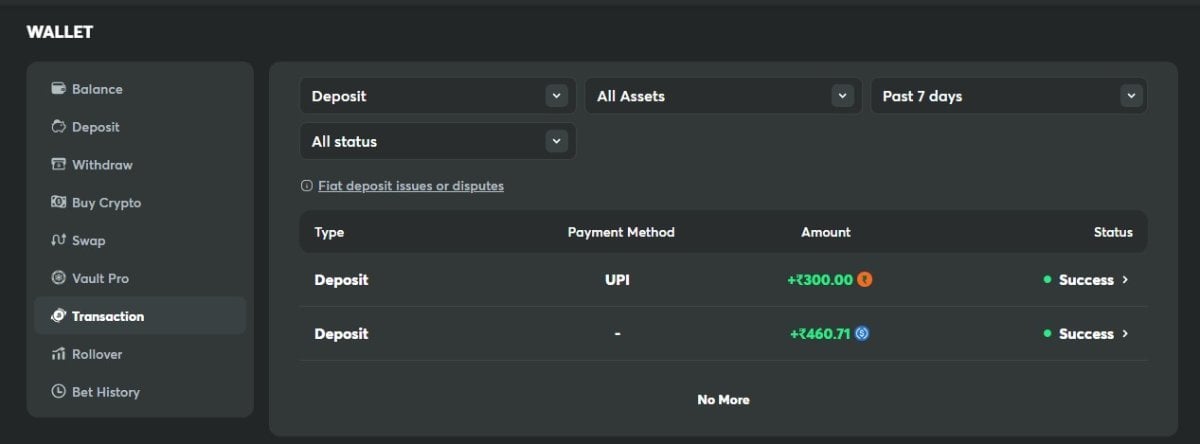Click the Swap arrows icon
The width and height of the screenshot is (1200, 444).
tap(58, 241)
